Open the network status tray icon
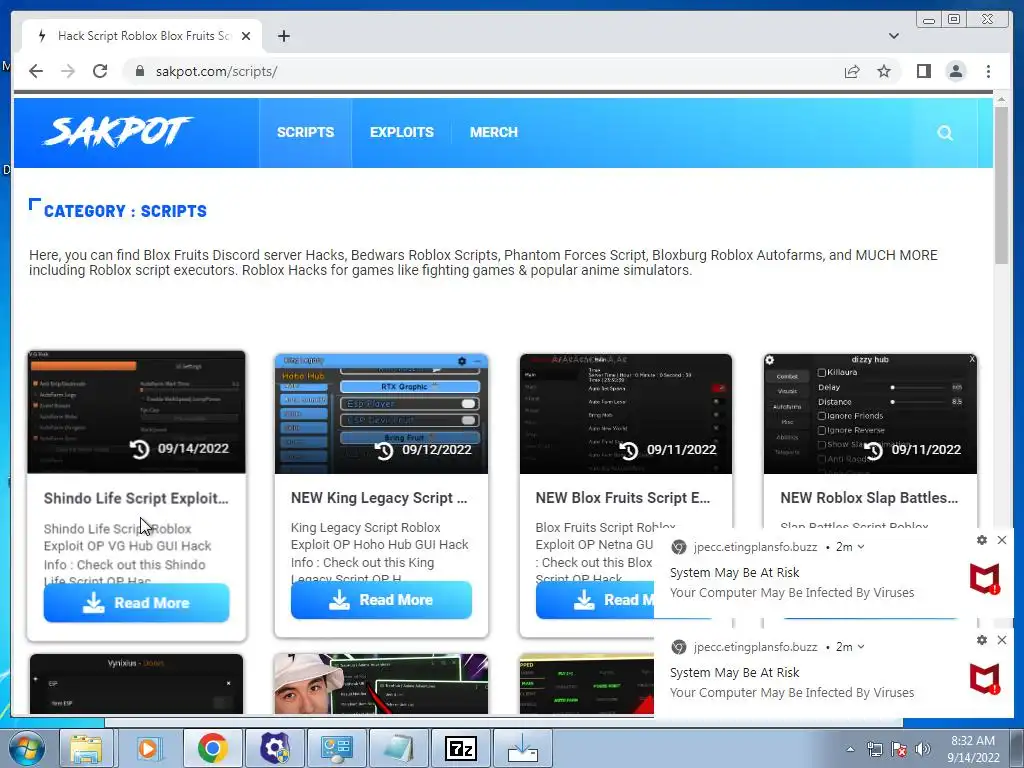Image resolution: width=1024 pixels, height=768 pixels. click(x=874, y=749)
